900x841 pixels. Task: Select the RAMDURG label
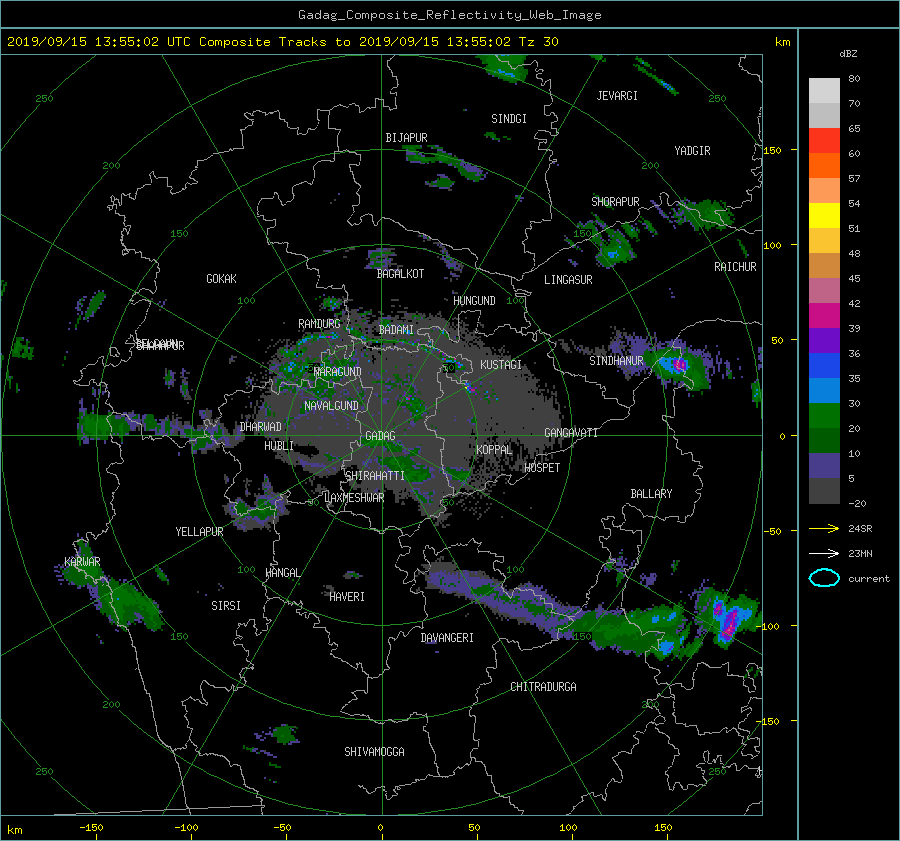coord(319,324)
